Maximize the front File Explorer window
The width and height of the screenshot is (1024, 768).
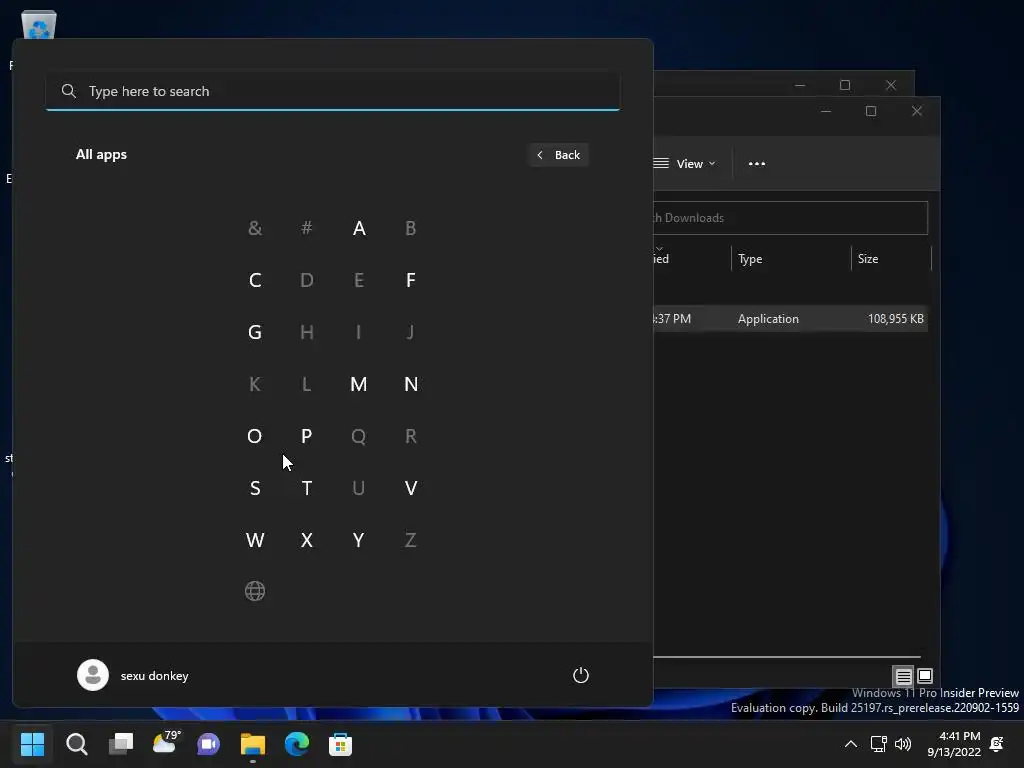tap(871, 111)
